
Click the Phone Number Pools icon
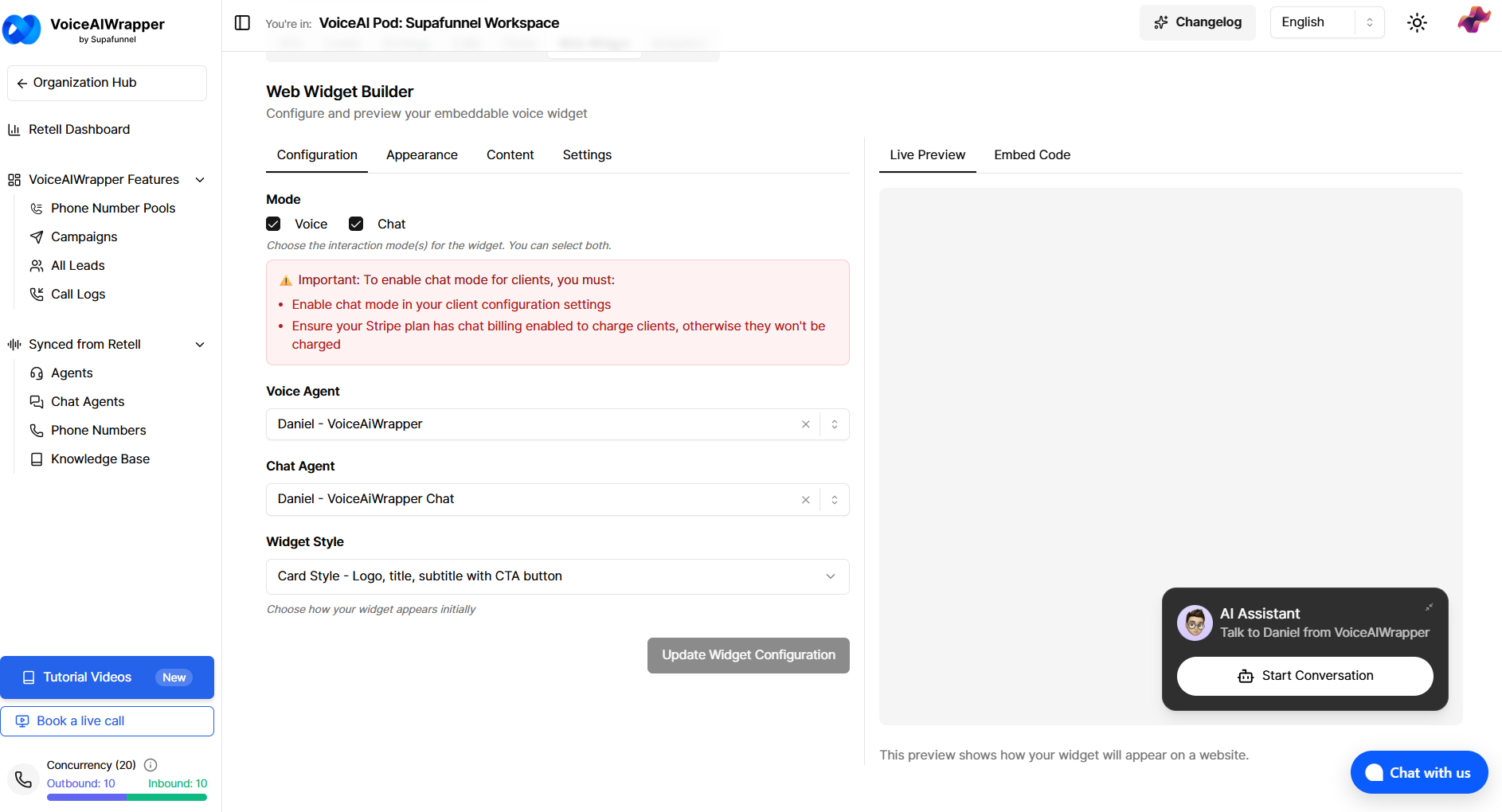tap(37, 209)
